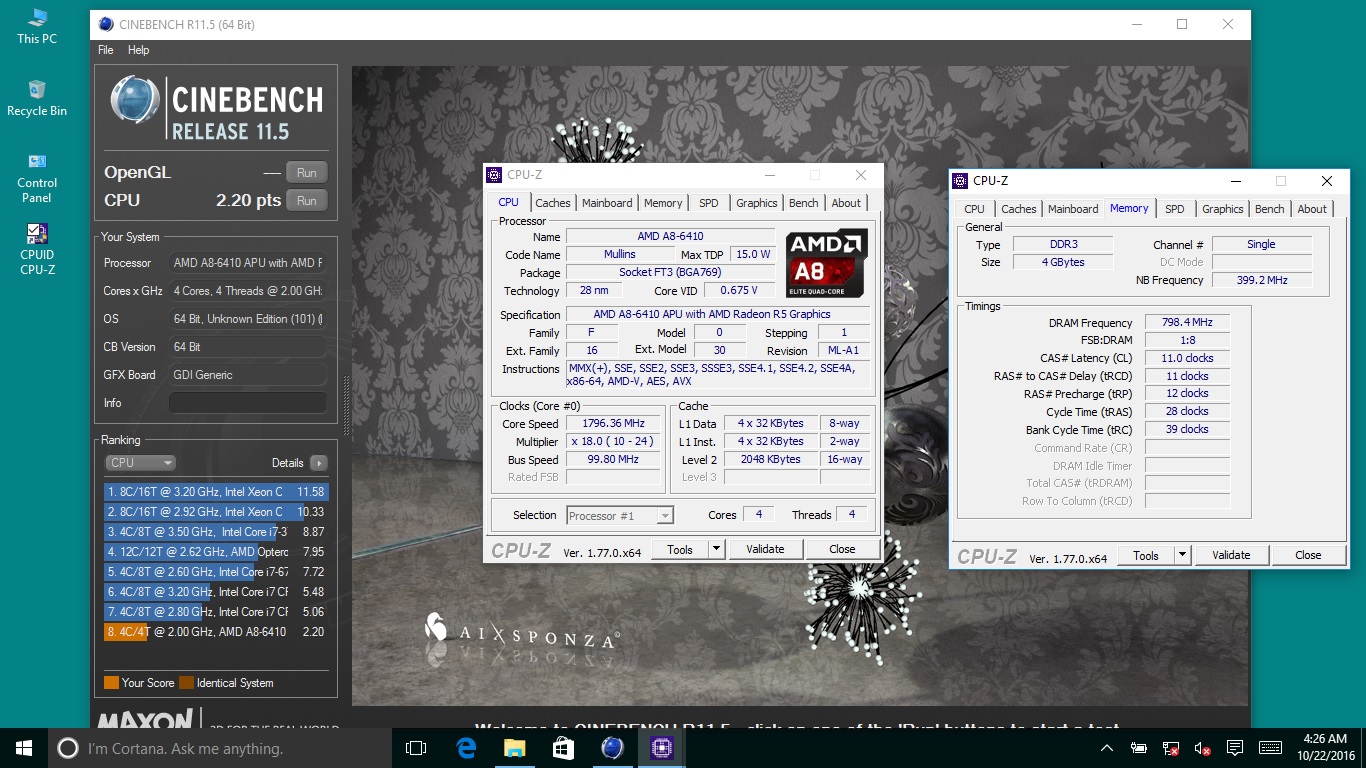This screenshot has width=1366, height=768.
Task: Open battery status tray icon
Action: coord(1138,748)
